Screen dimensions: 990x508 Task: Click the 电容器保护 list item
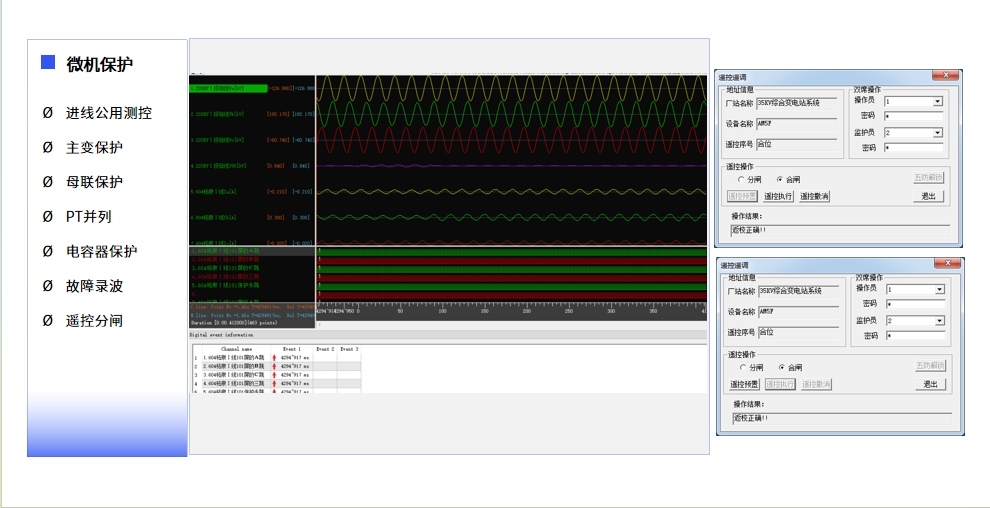[x=102, y=251]
